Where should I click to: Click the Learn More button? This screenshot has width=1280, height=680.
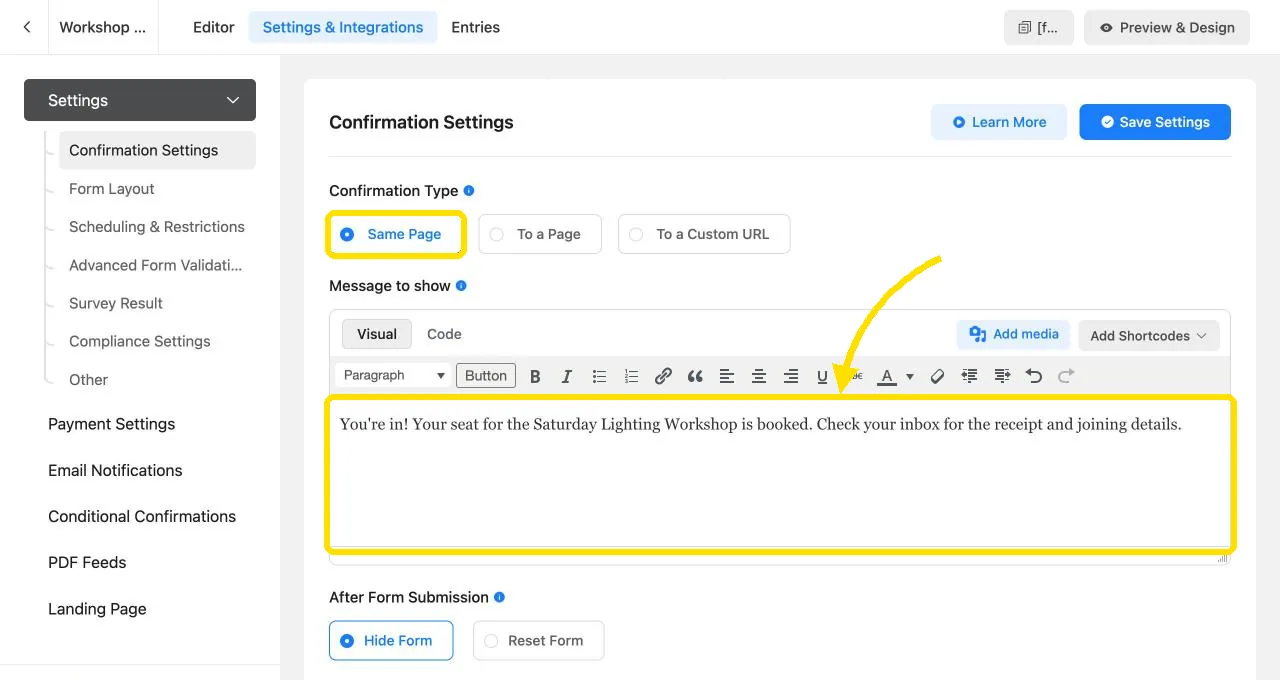pyautogui.click(x=999, y=122)
